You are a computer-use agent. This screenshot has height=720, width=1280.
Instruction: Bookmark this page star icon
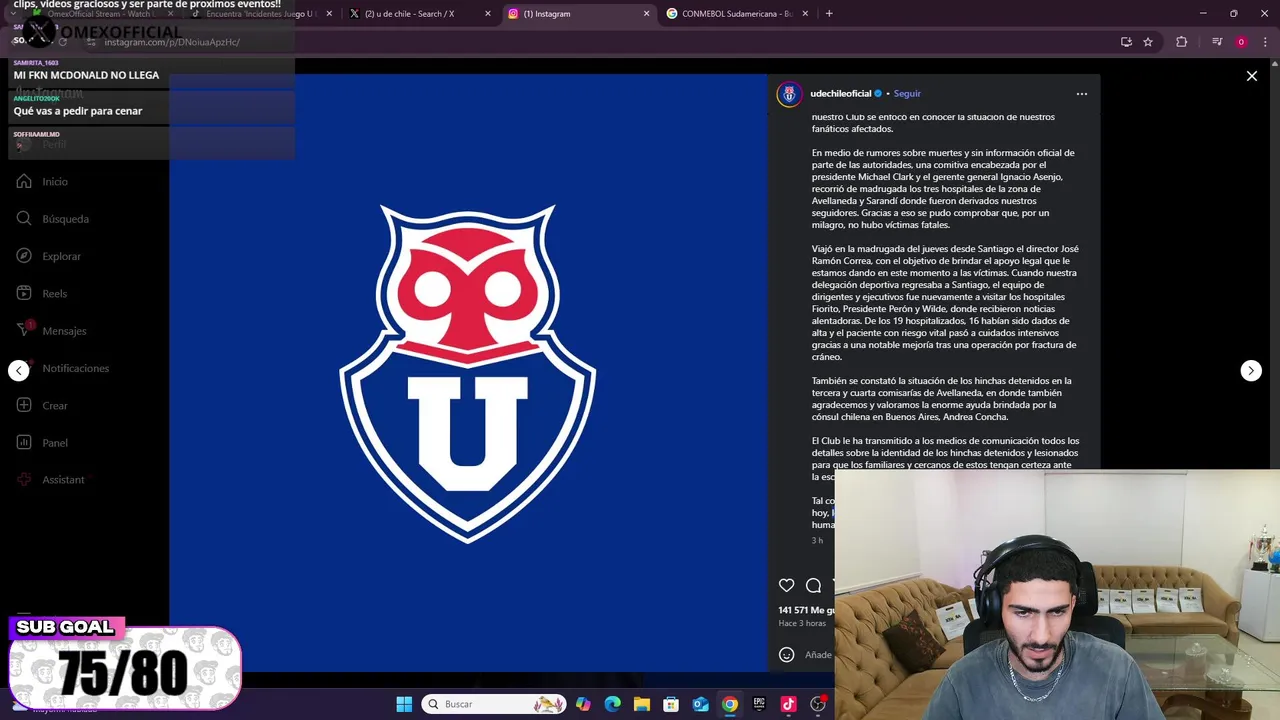[1148, 42]
